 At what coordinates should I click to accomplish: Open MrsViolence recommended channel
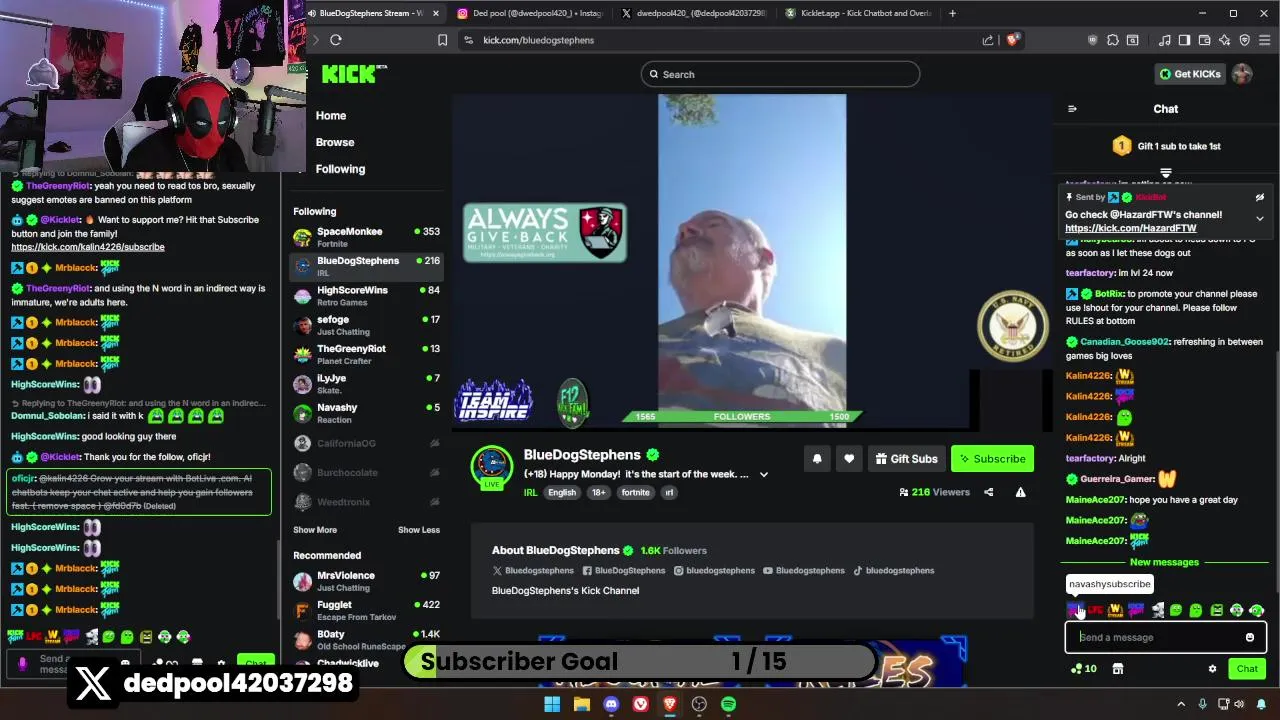[366, 581]
